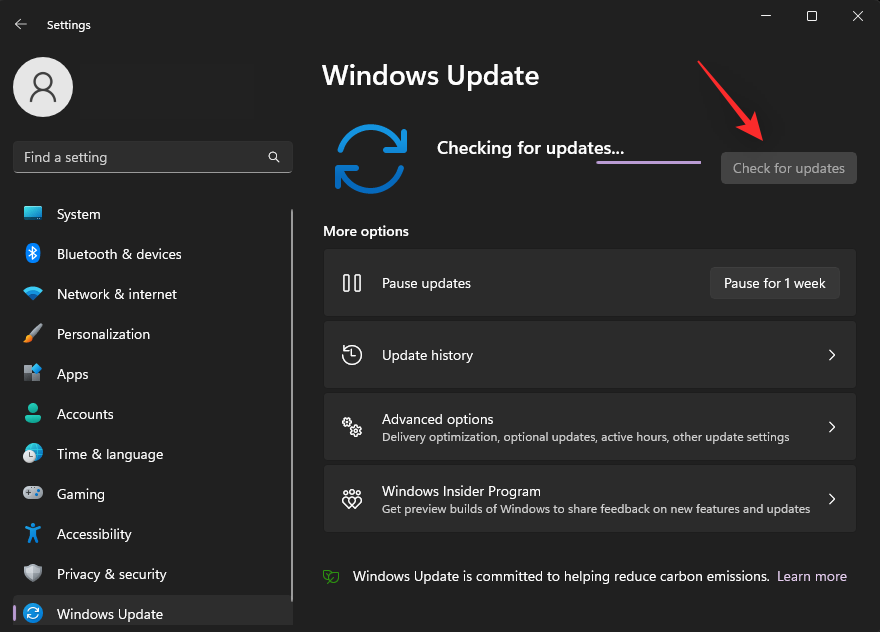
Task: Click the large blue sync arrows icon
Action: [371, 159]
